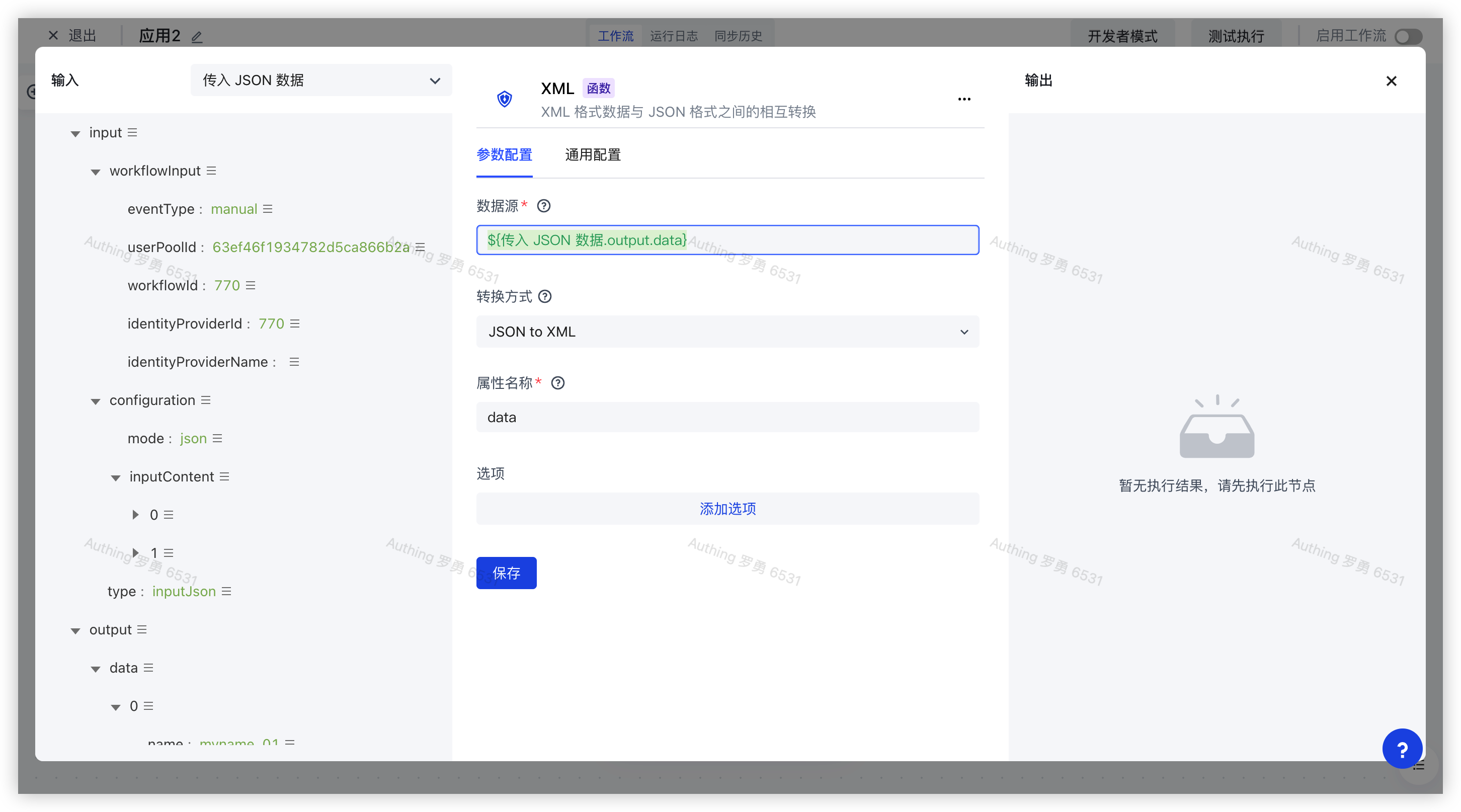Click help icon next to 数据源 label
Screen dimensions: 1461x812
(x=543, y=206)
